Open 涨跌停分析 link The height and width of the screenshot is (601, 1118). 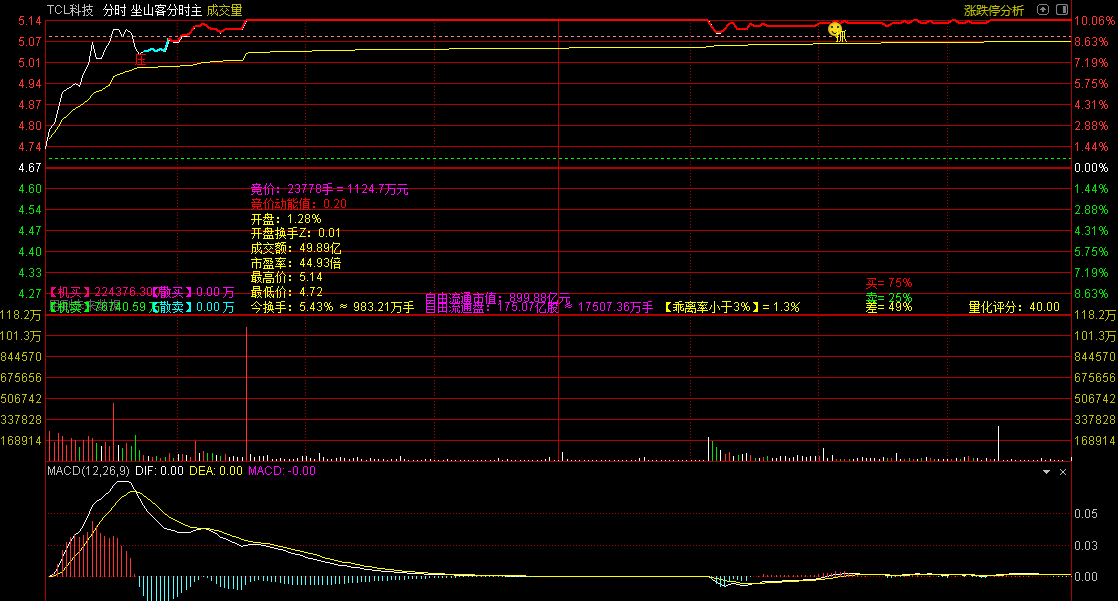(993, 10)
